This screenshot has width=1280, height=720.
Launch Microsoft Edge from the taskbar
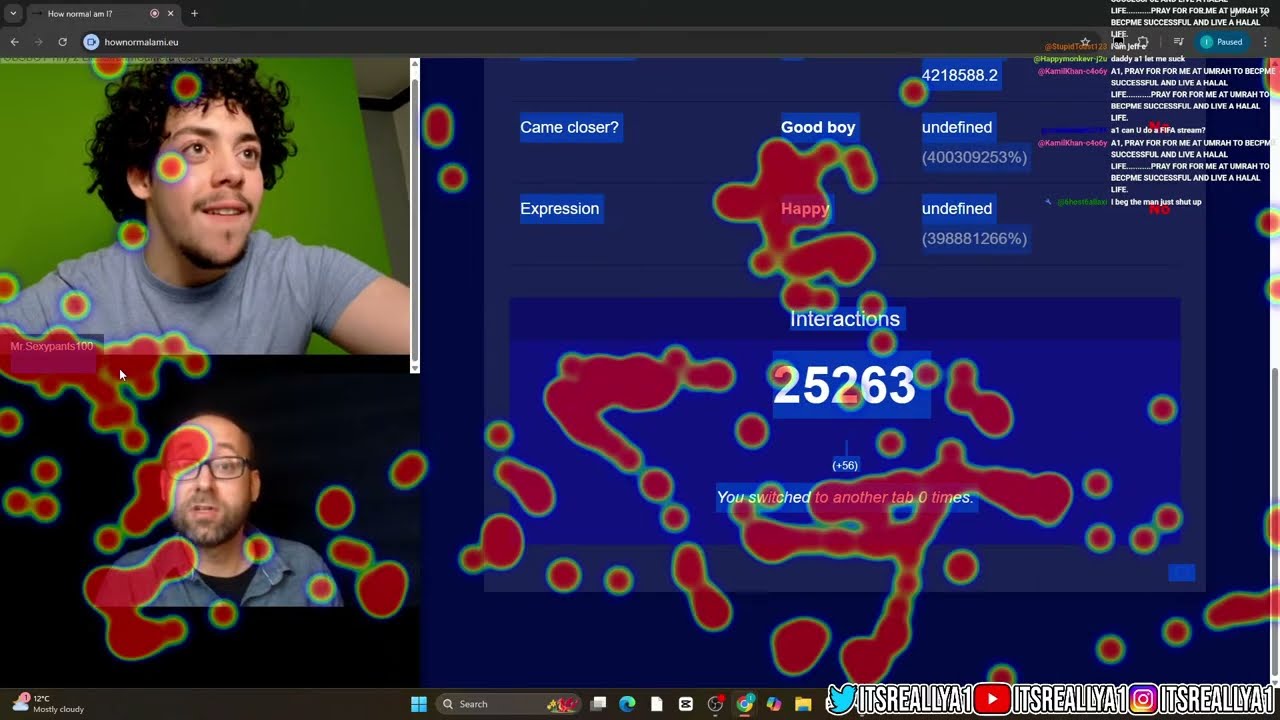(x=627, y=704)
